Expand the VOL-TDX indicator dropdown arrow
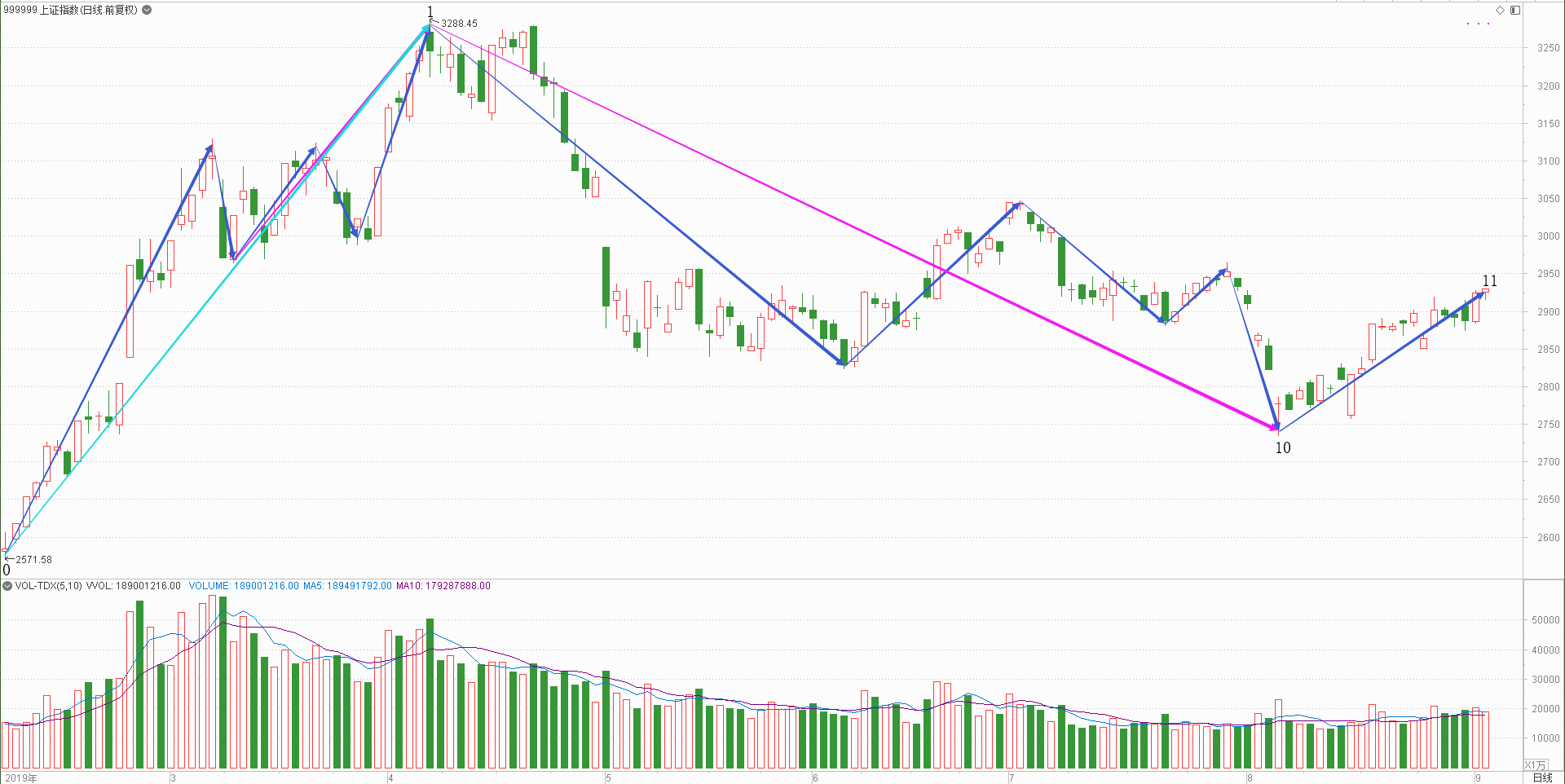Image resolution: width=1565 pixels, height=784 pixels. point(7,586)
